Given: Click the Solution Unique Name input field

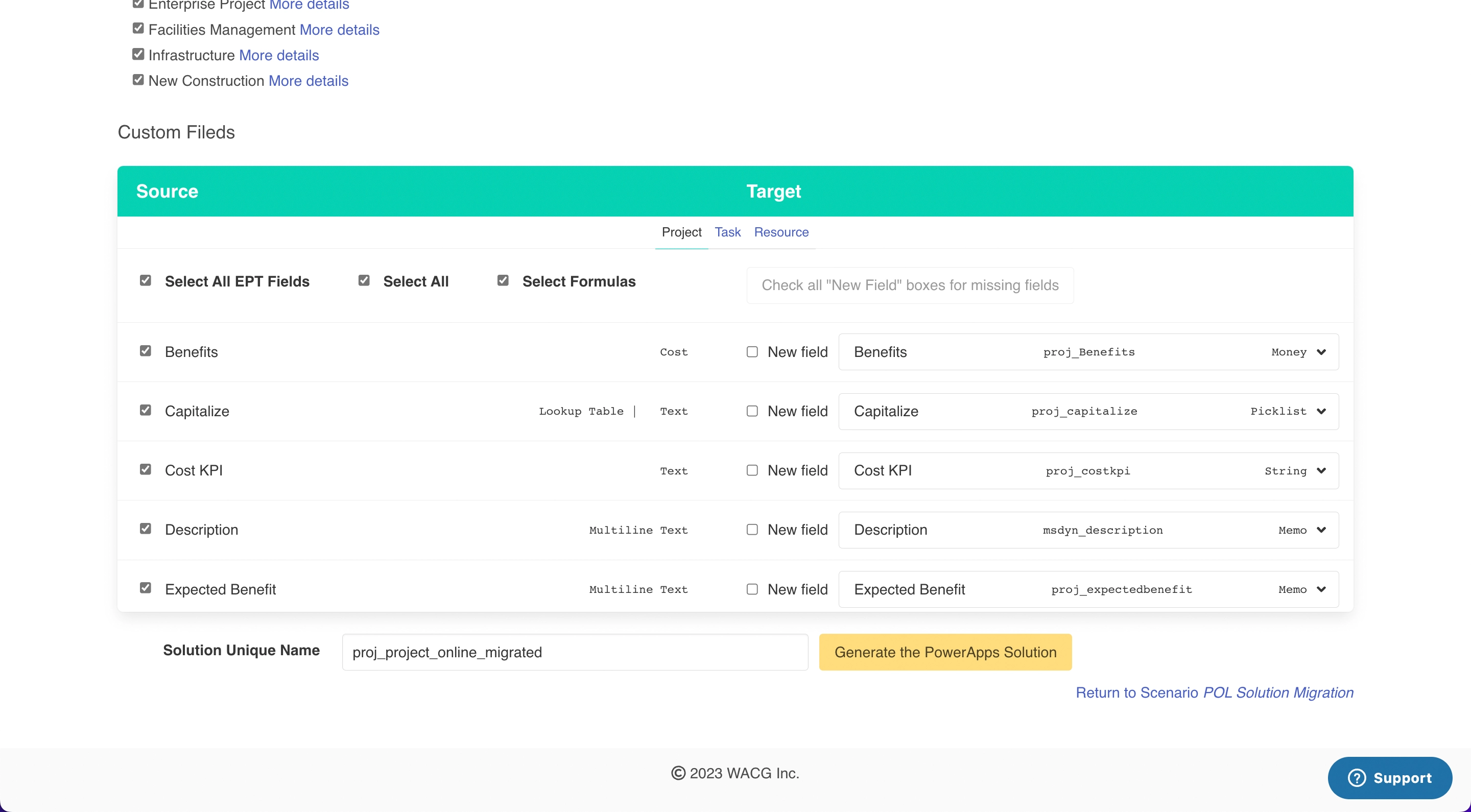Looking at the screenshot, I should tap(575, 652).
